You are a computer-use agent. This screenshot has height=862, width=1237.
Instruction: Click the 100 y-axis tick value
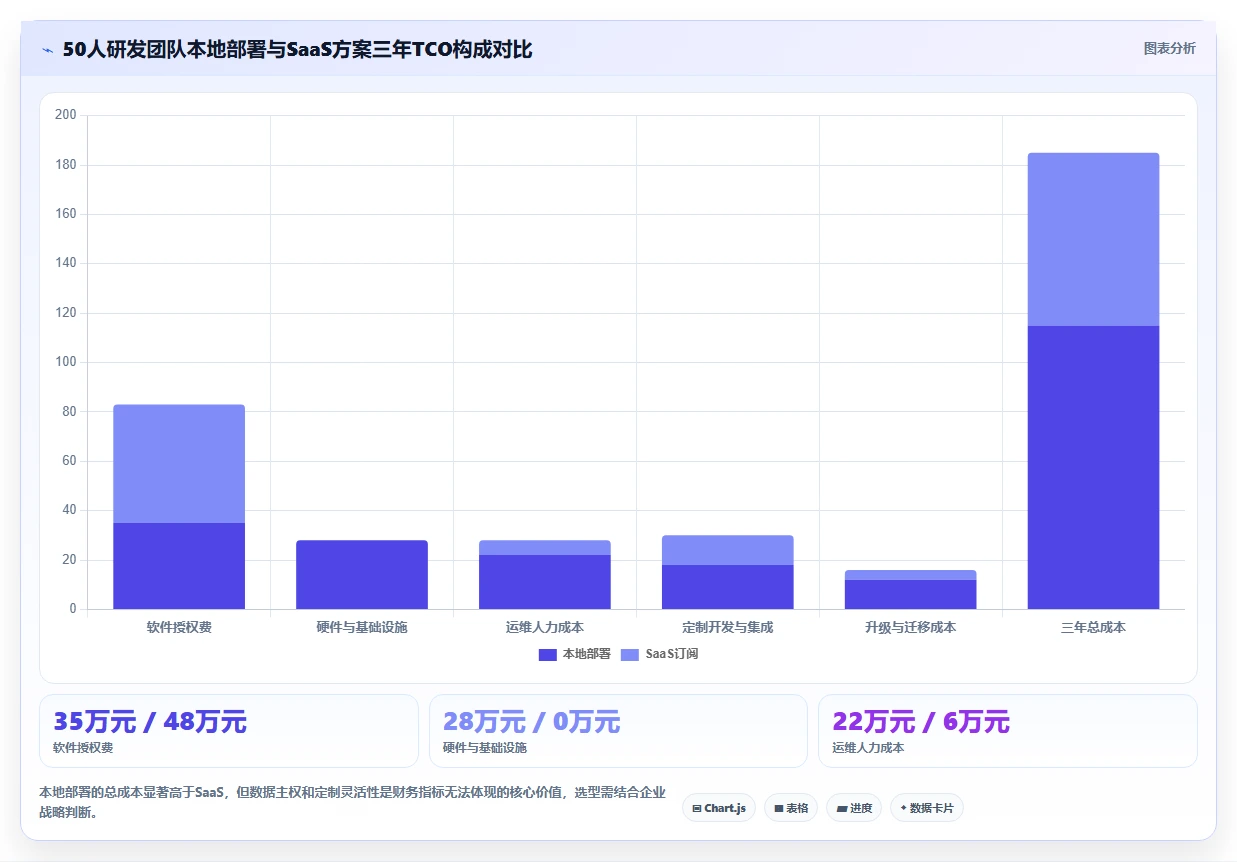point(66,362)
